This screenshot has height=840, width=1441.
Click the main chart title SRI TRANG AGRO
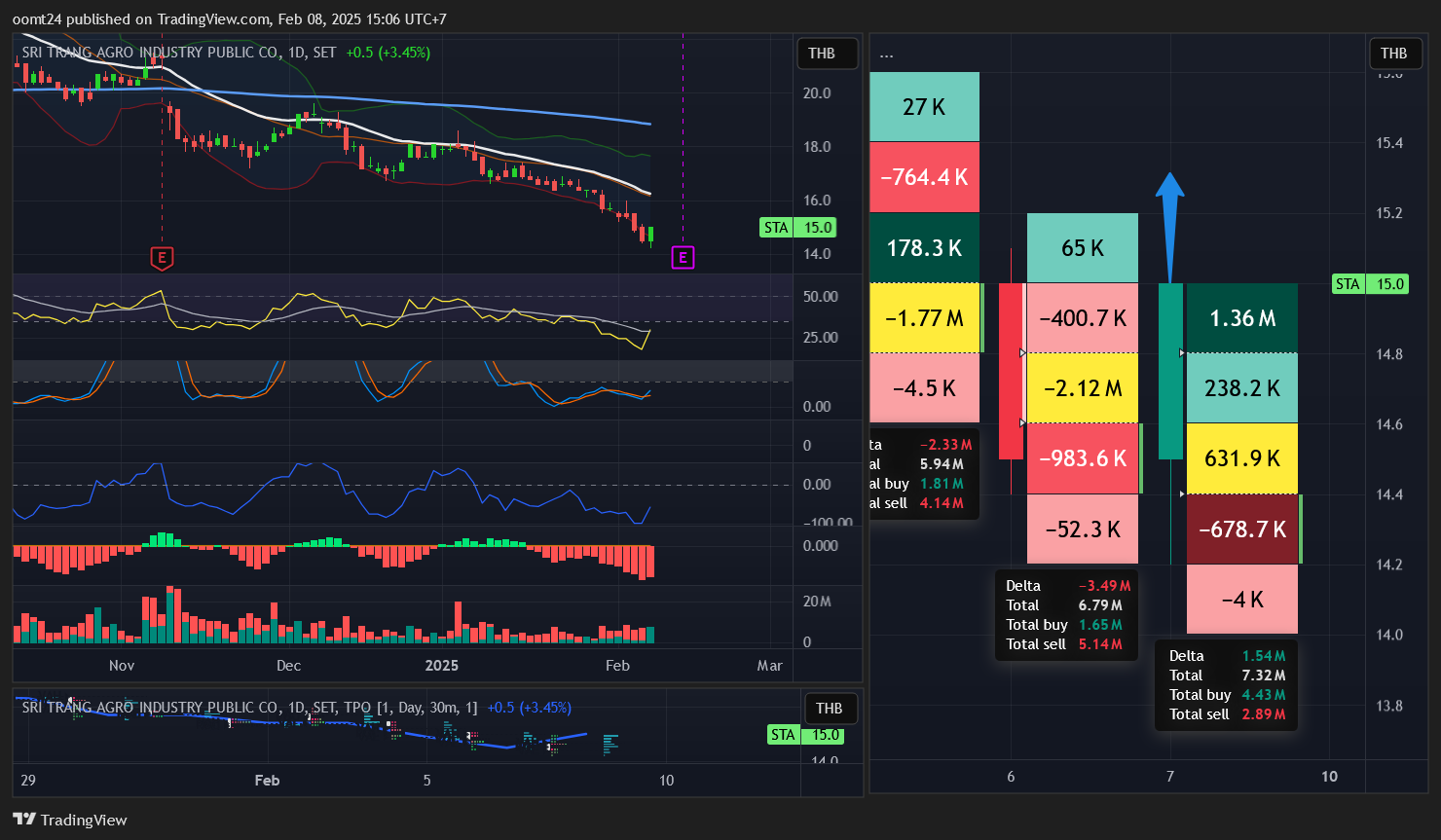coord(179,53)
